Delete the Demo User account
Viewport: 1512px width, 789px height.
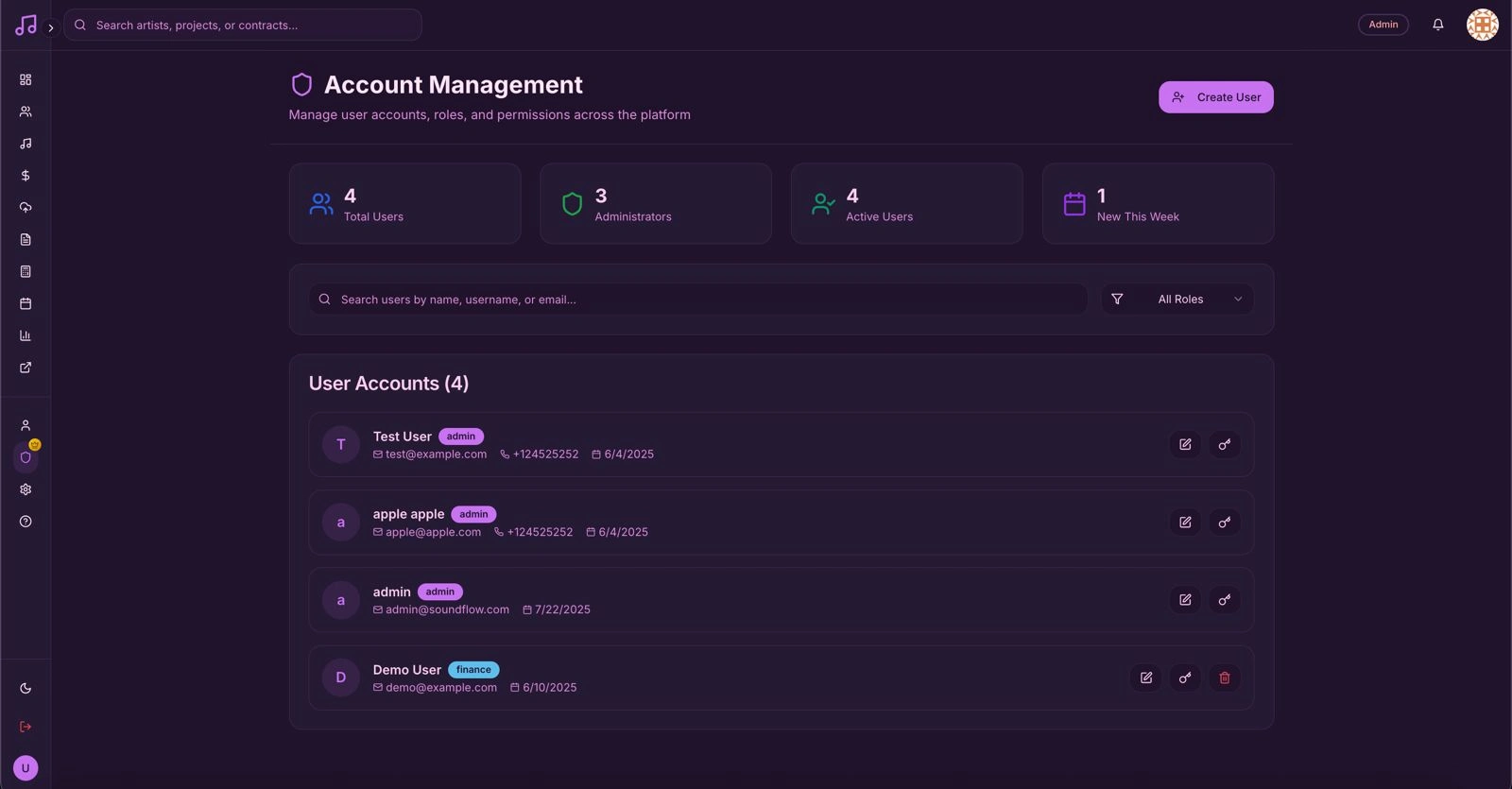click(x=1225, y=678)
